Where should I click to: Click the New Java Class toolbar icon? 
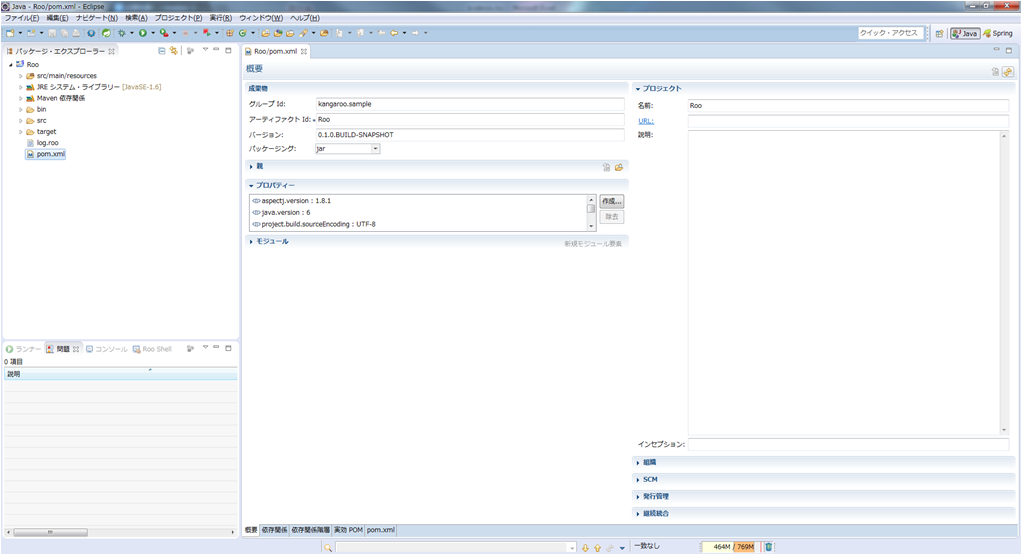pyautogui.click(x=242, y=33)
